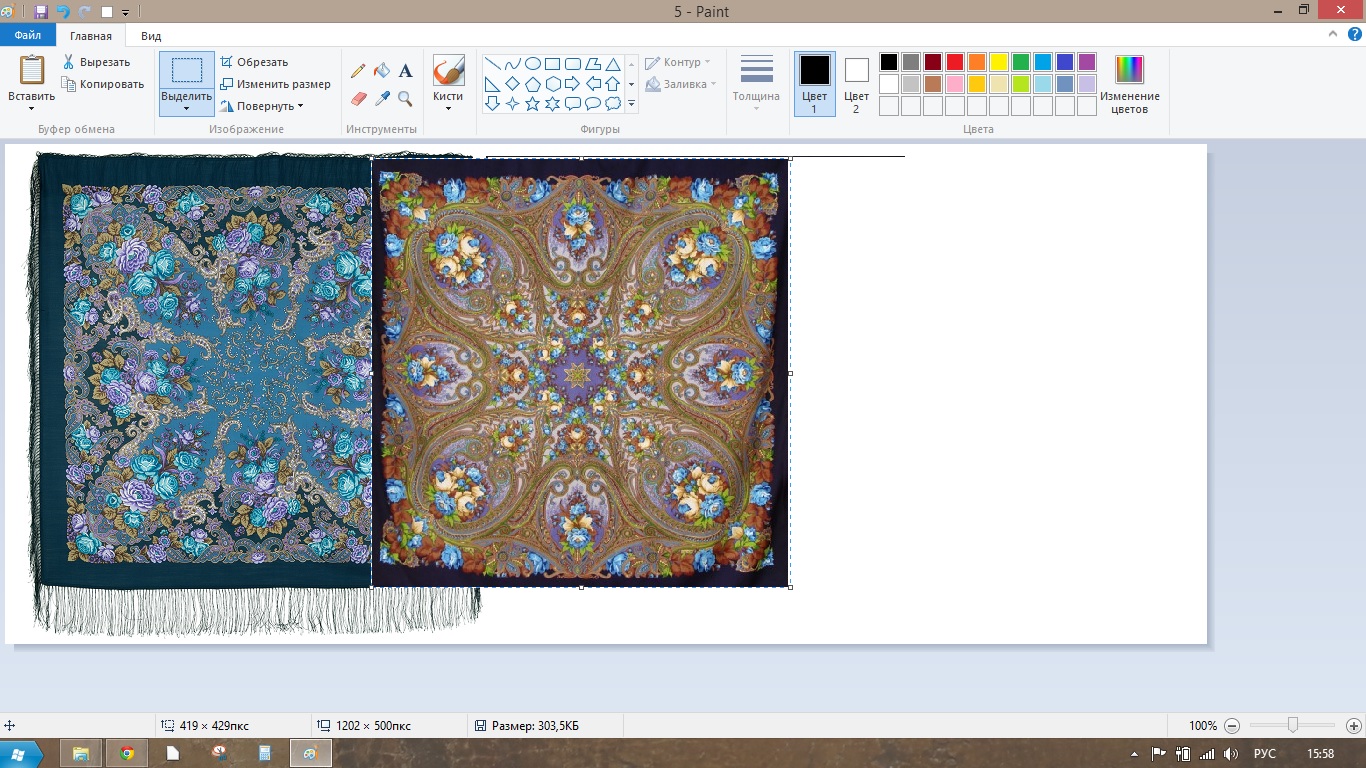Click the Save icon in the title bar
This screenshot has width=1366, height=768.
pos(41,12)
